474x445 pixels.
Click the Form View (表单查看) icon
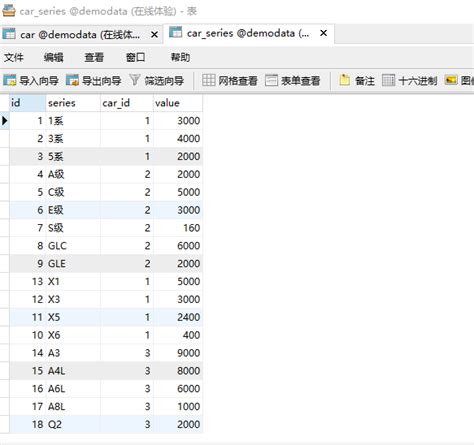271,80
